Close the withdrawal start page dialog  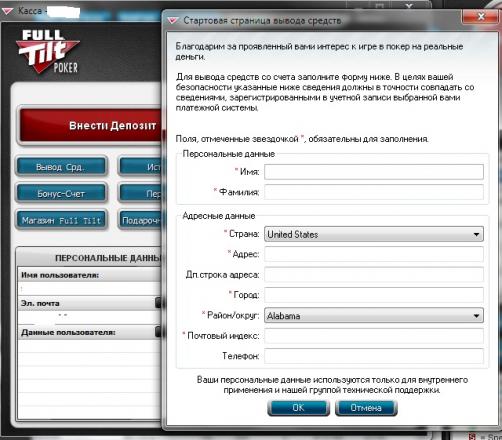pyautogui.click(x=480, y=16)
